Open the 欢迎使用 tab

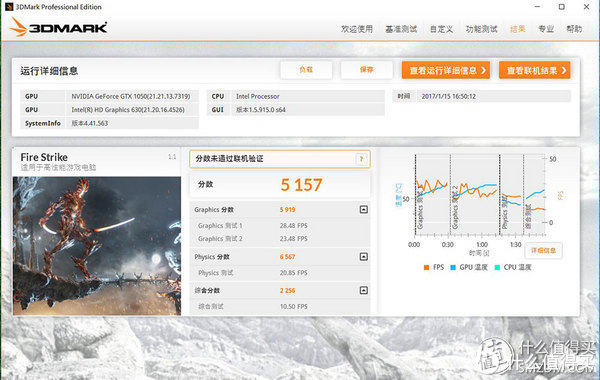(357, 29)
